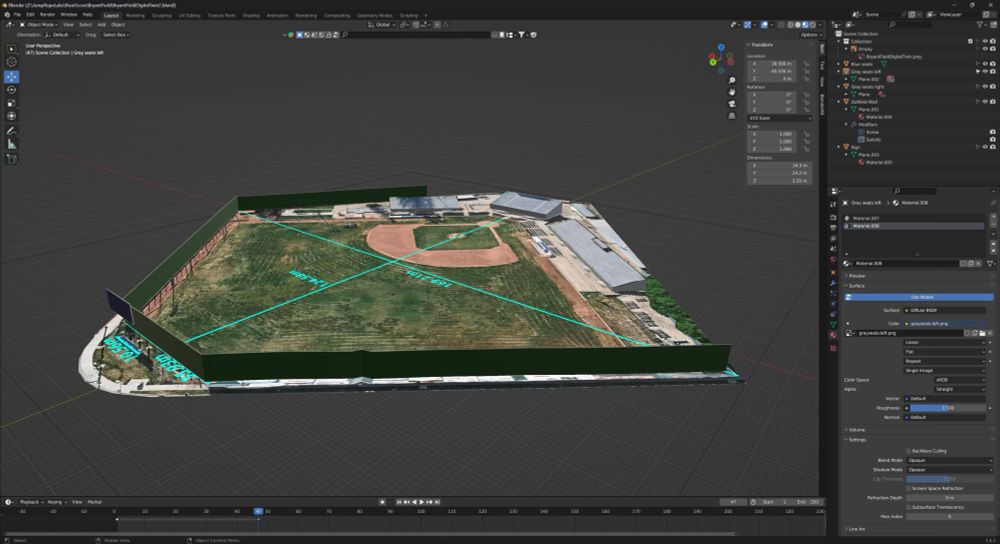Open the Render menu
The height and width of the screenshot is (544, 1000).
pyautogui.click(x=47, y=15)
